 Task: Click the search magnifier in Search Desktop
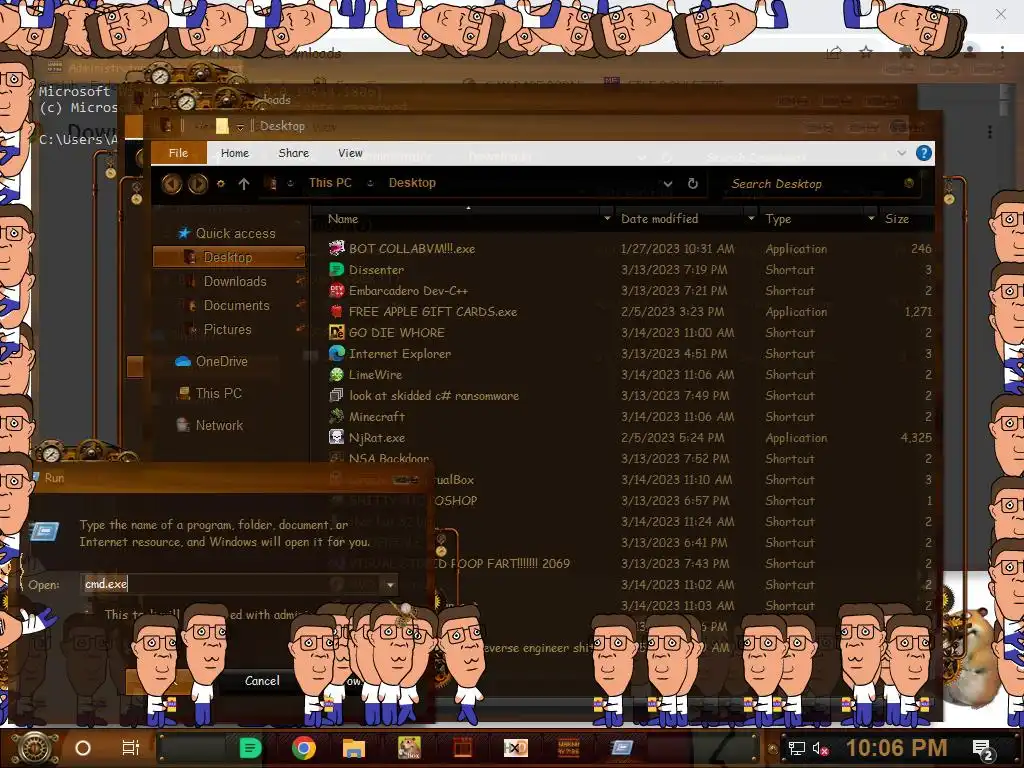point(909,184)
